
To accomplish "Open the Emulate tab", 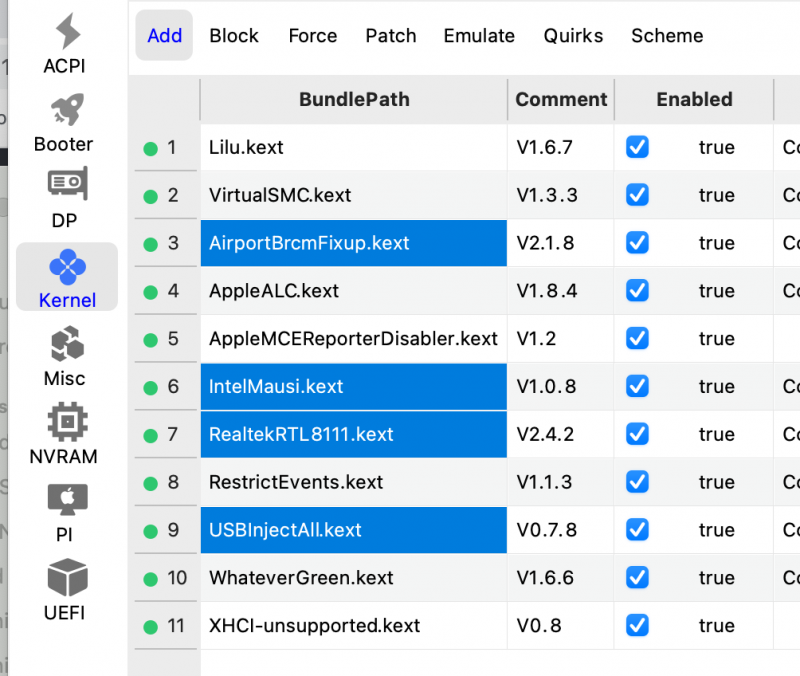I will coord(479,36).
